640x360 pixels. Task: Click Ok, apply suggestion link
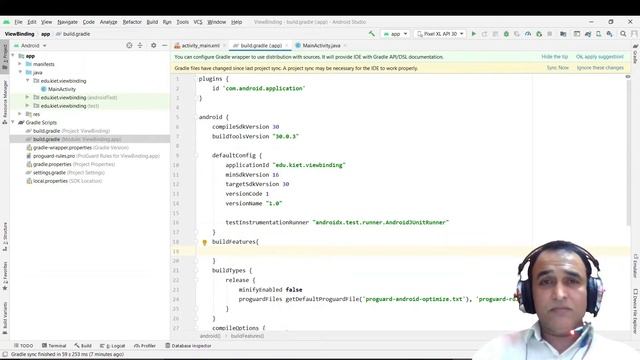[x=600, y=57]
